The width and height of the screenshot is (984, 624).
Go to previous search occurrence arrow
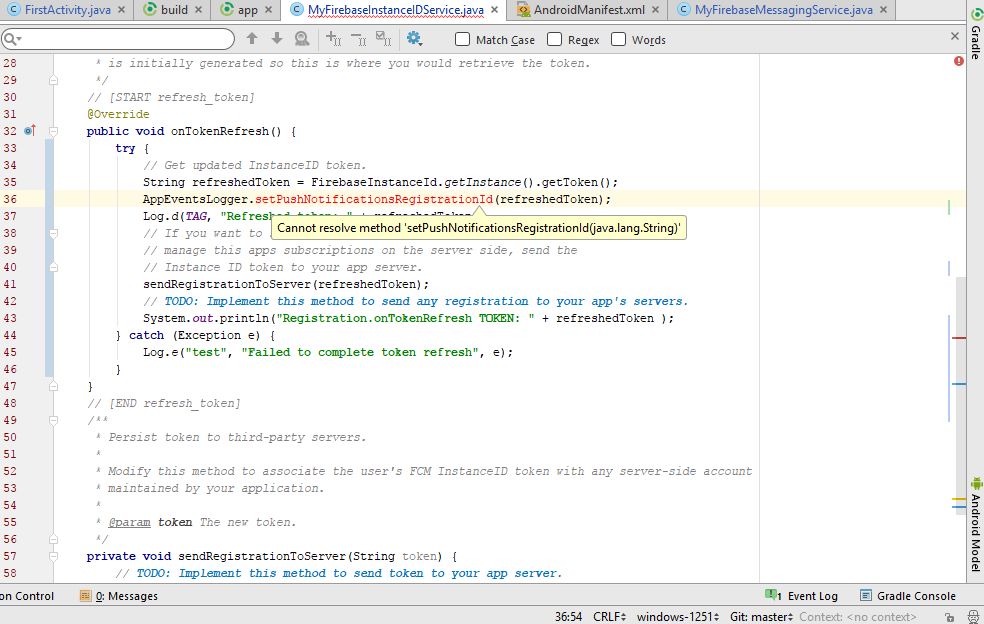[252, 39]
